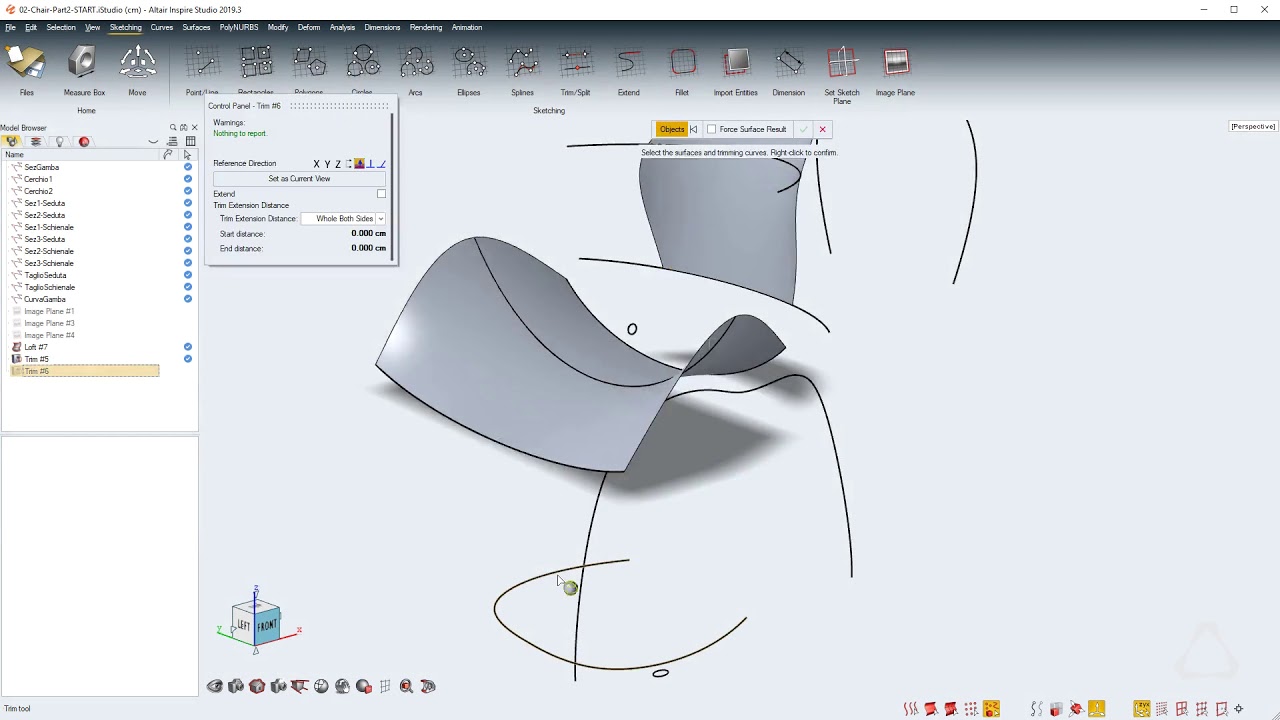Show Model Browser table view icon
The width and height of the screenshot is (1280, 720).
pyautogui.click(x=190, y=142)
